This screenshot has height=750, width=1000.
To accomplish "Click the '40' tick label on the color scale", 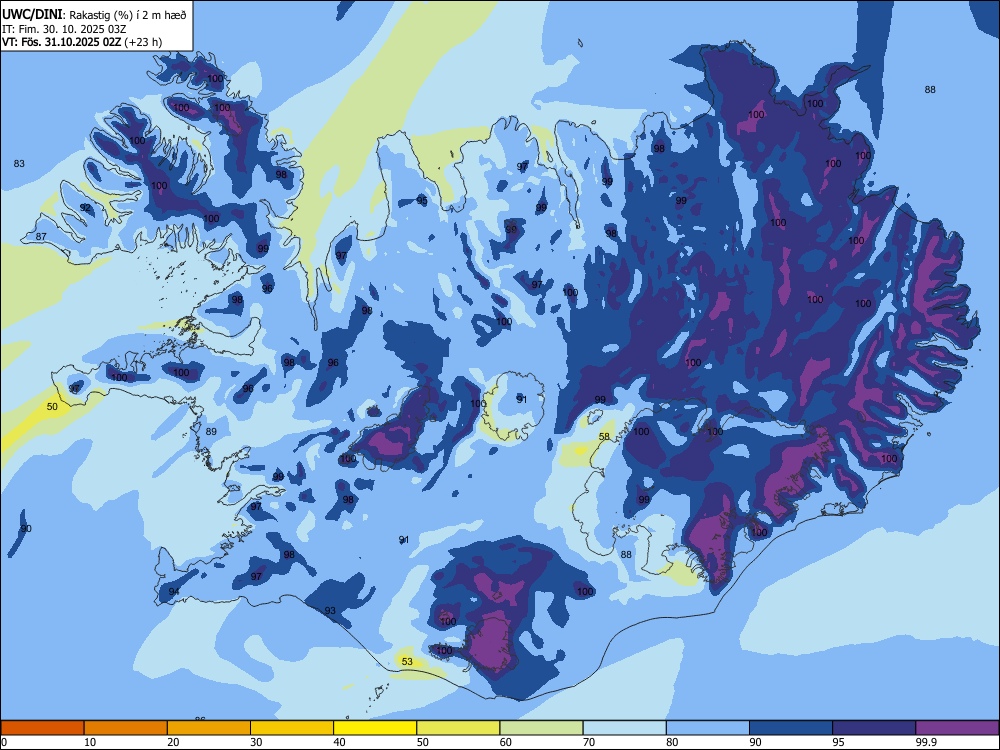I will [339, 742].
